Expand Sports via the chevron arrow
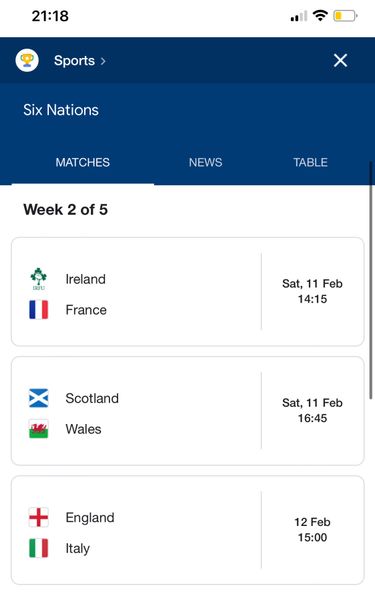This screenshot has width=375, height=600. 103,61
